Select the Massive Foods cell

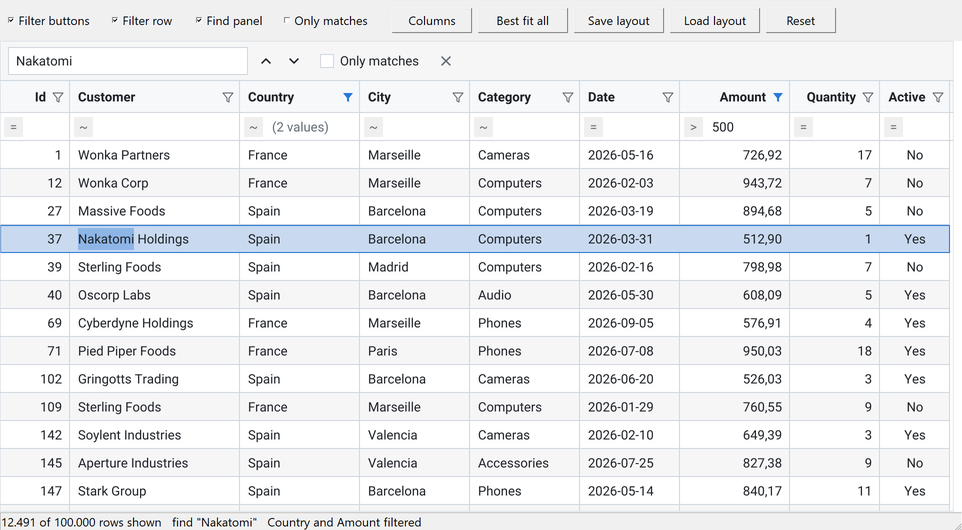point(155,211)
